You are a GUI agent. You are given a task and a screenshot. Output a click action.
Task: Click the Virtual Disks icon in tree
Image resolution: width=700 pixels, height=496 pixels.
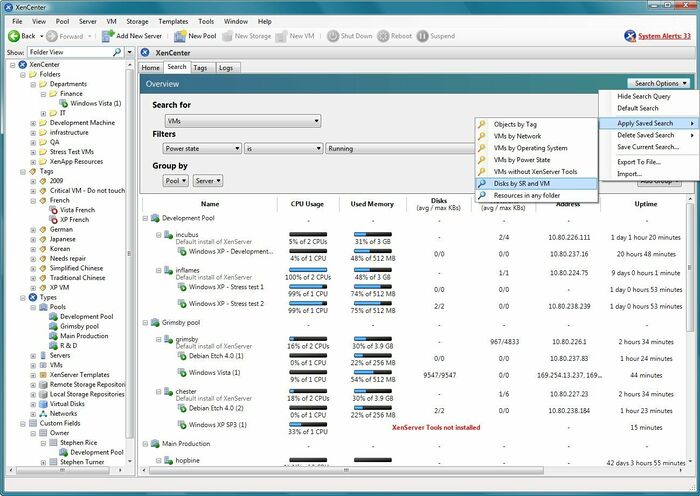[x=43, y=403]
